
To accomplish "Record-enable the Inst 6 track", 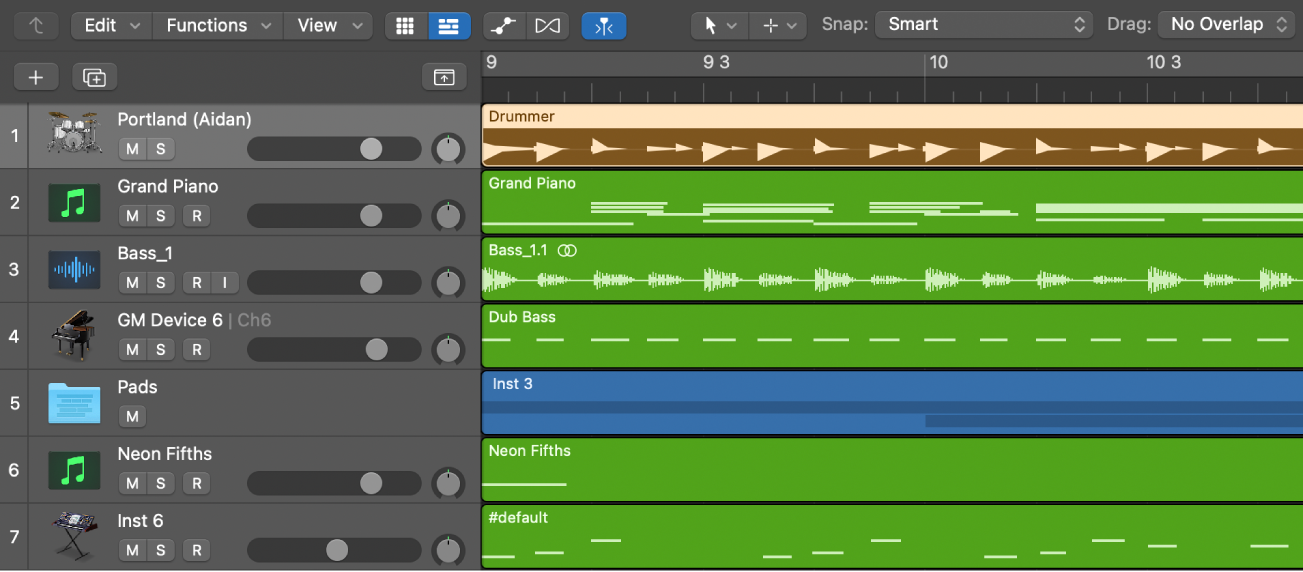I will click(197, 551).
